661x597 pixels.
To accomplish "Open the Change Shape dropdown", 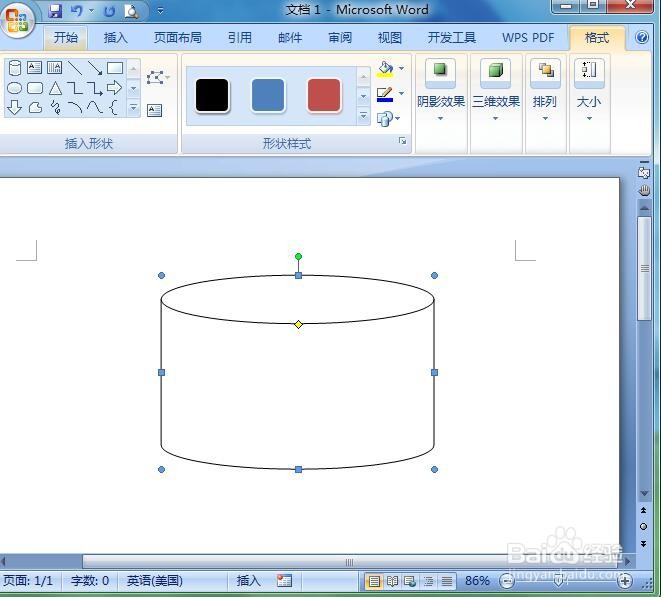I will (388, 119).
